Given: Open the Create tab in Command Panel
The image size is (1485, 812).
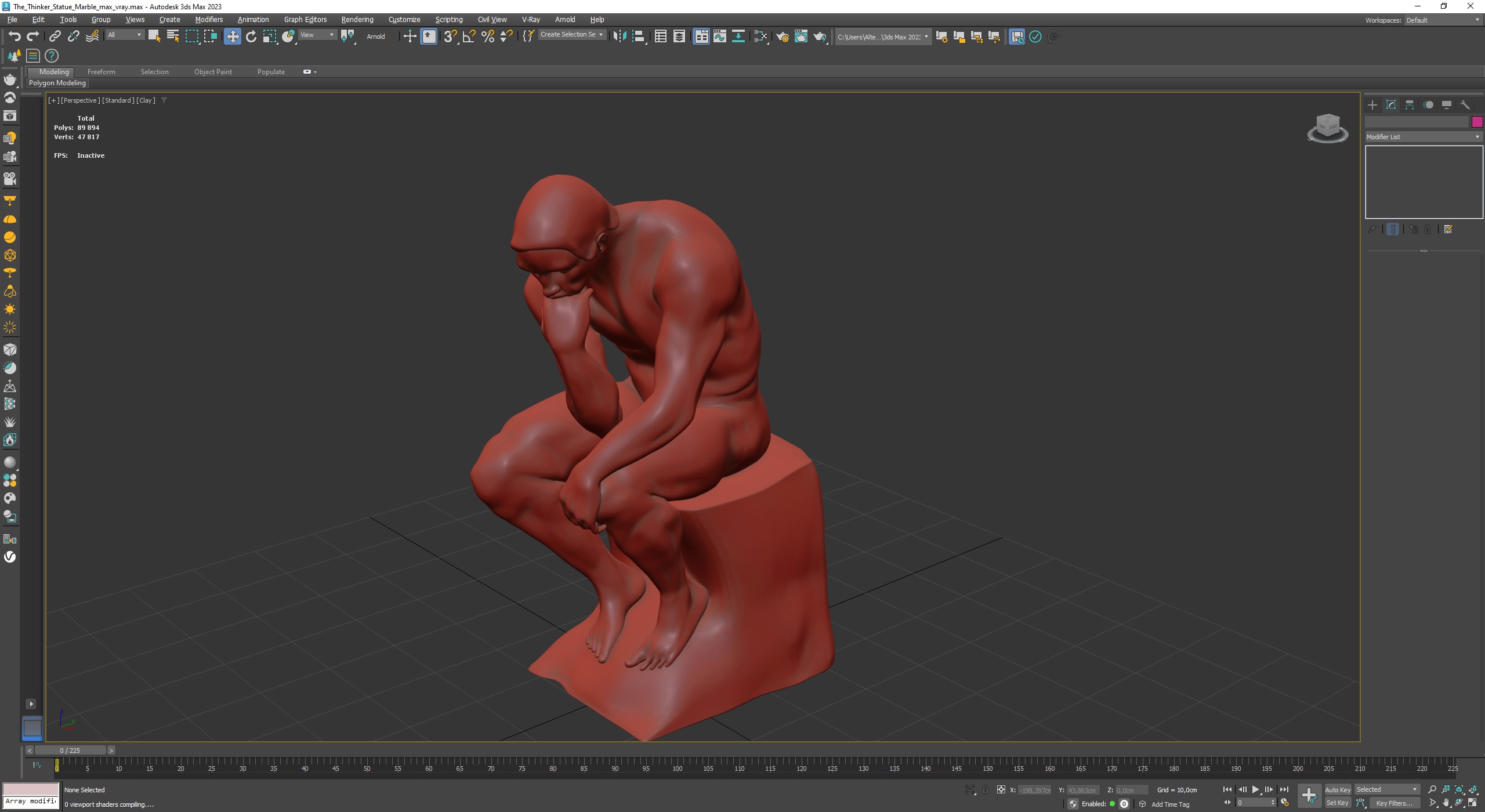Looking at the screenshot, I should coord(1372,105).
